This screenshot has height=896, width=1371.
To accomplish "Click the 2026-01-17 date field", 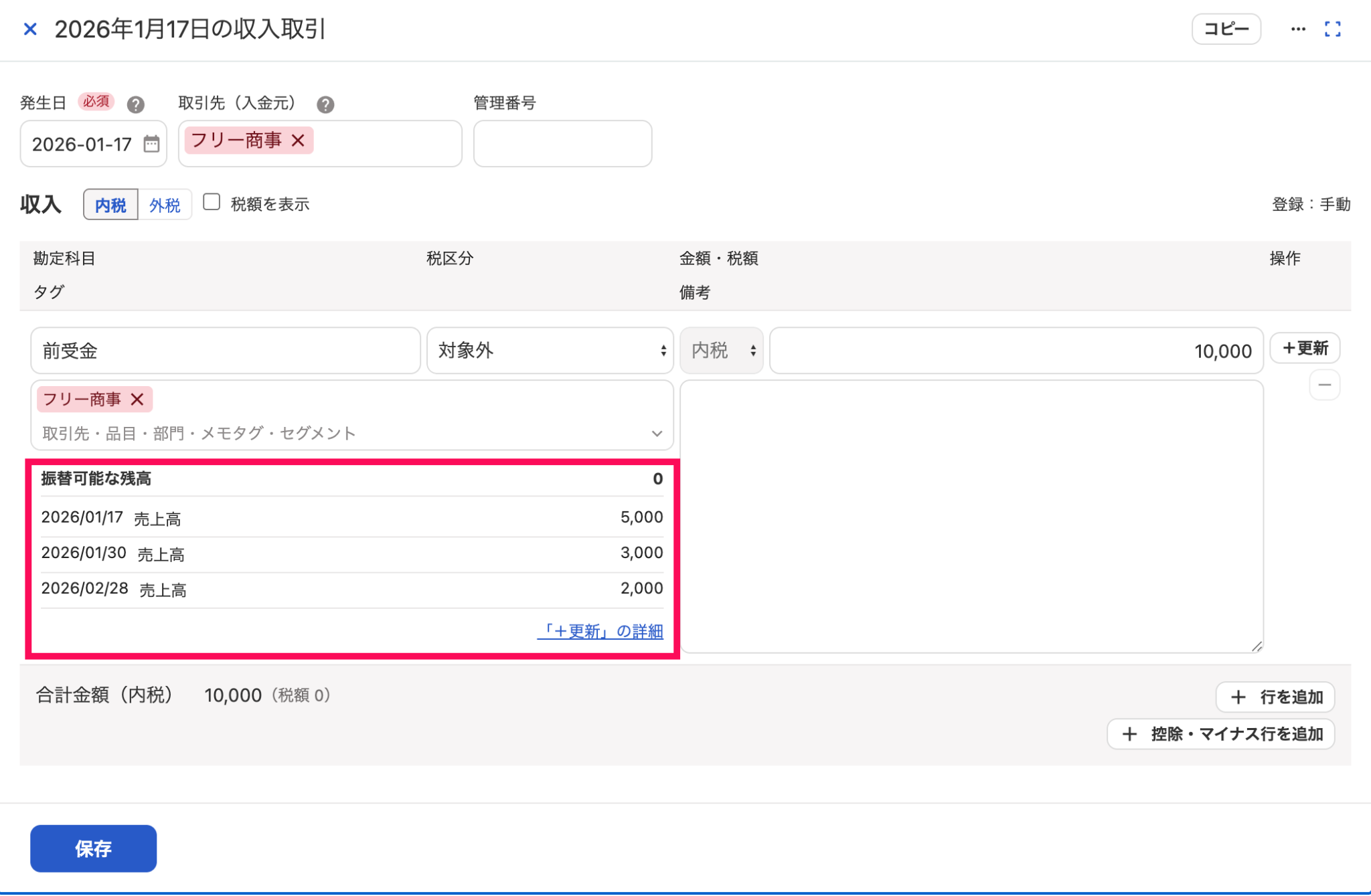I will tap(94, 144).
